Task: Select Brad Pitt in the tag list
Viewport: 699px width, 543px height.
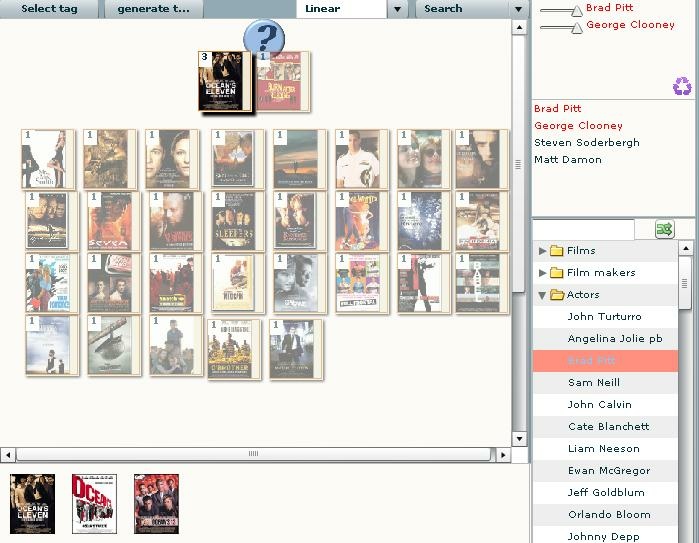Action: pos(557,108)
